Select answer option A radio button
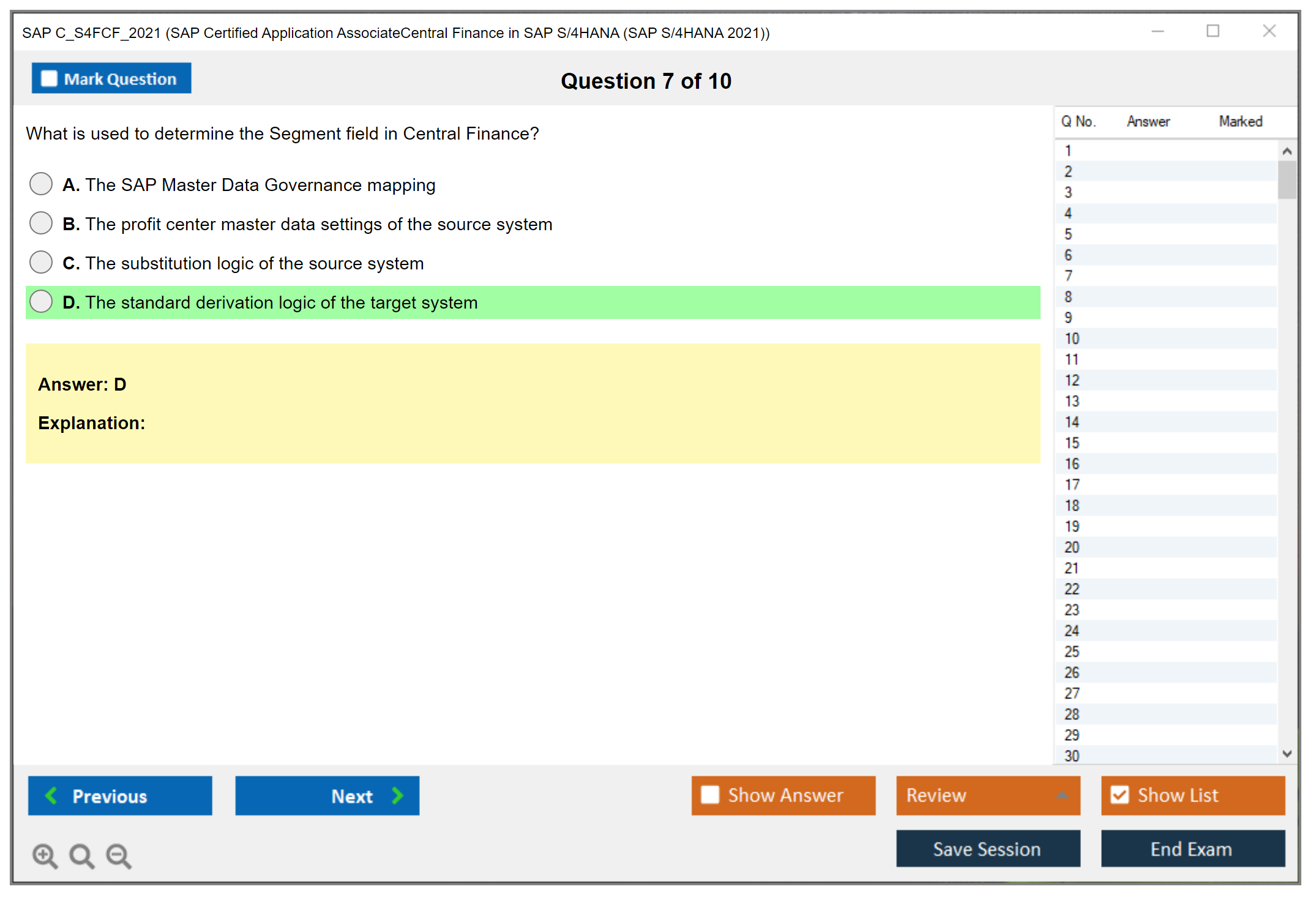Viewport: 1316px width, 900px height. 41,184
